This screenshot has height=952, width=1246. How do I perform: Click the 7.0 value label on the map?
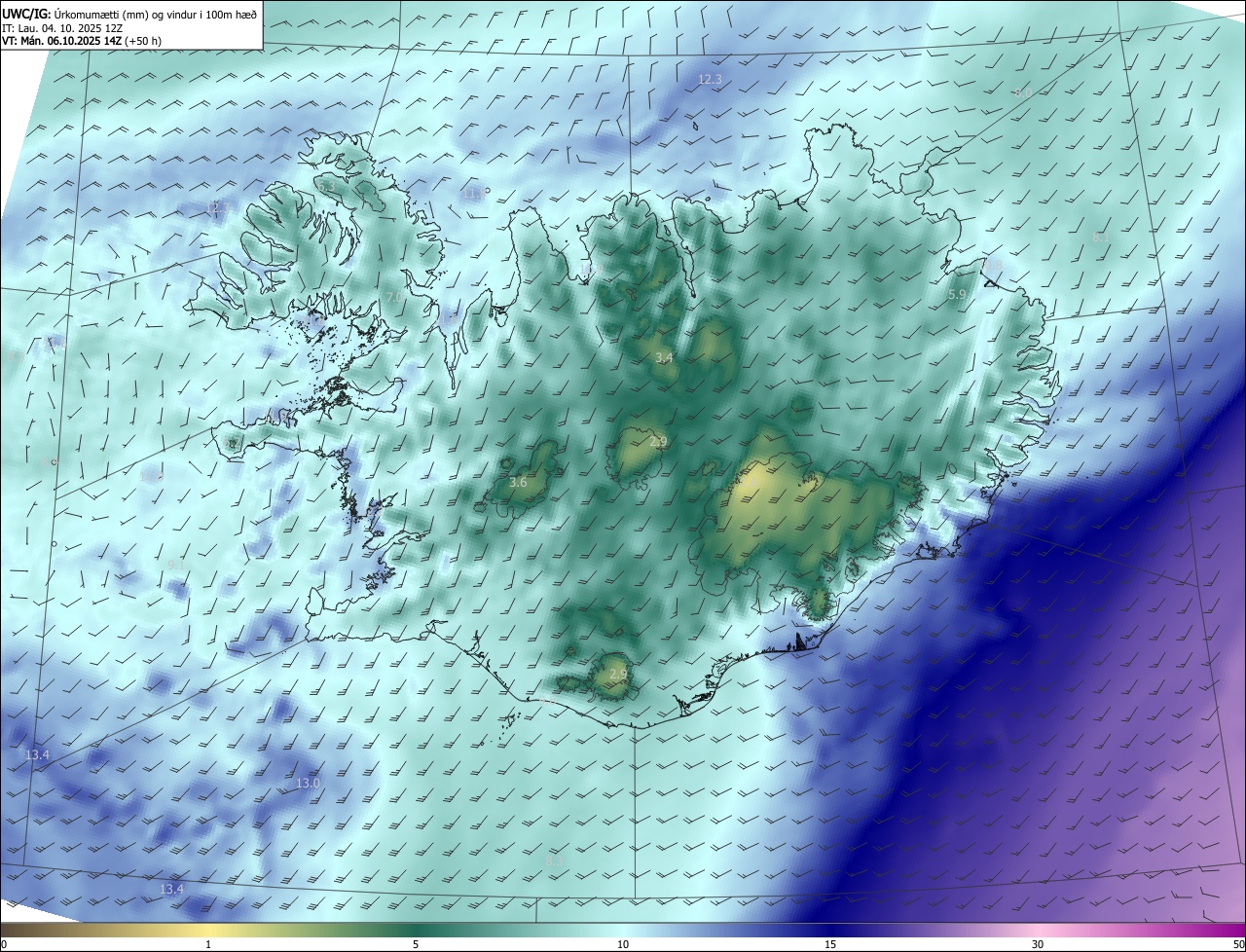point(392,297)
